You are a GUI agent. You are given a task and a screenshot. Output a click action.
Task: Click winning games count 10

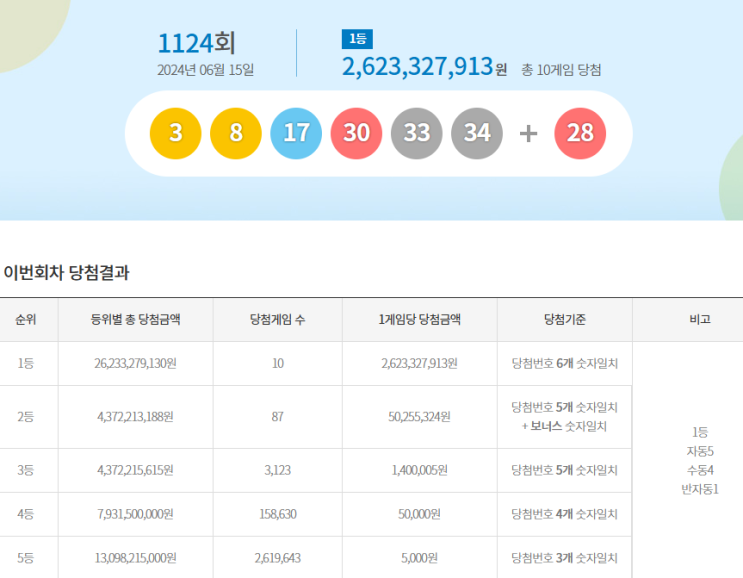[x=278, y=363]
